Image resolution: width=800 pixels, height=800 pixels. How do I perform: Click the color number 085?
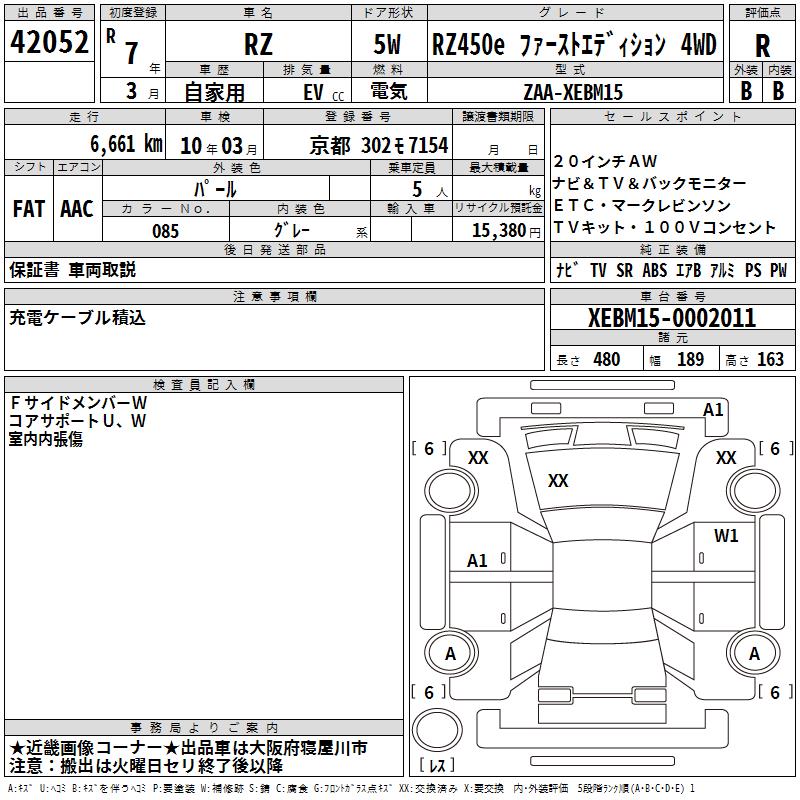coord(165,231)
